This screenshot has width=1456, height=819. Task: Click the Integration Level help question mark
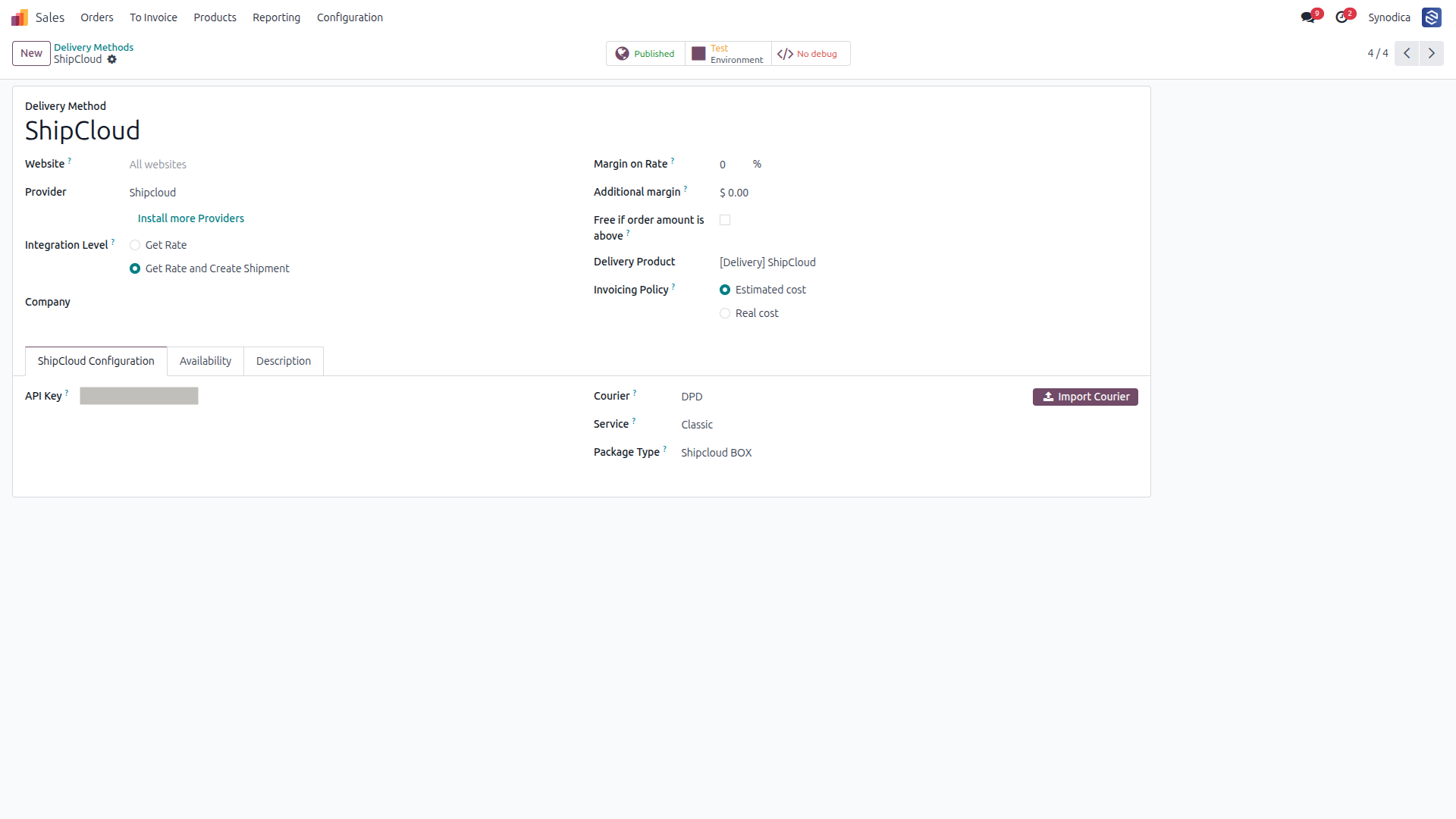tap(113, 242)
